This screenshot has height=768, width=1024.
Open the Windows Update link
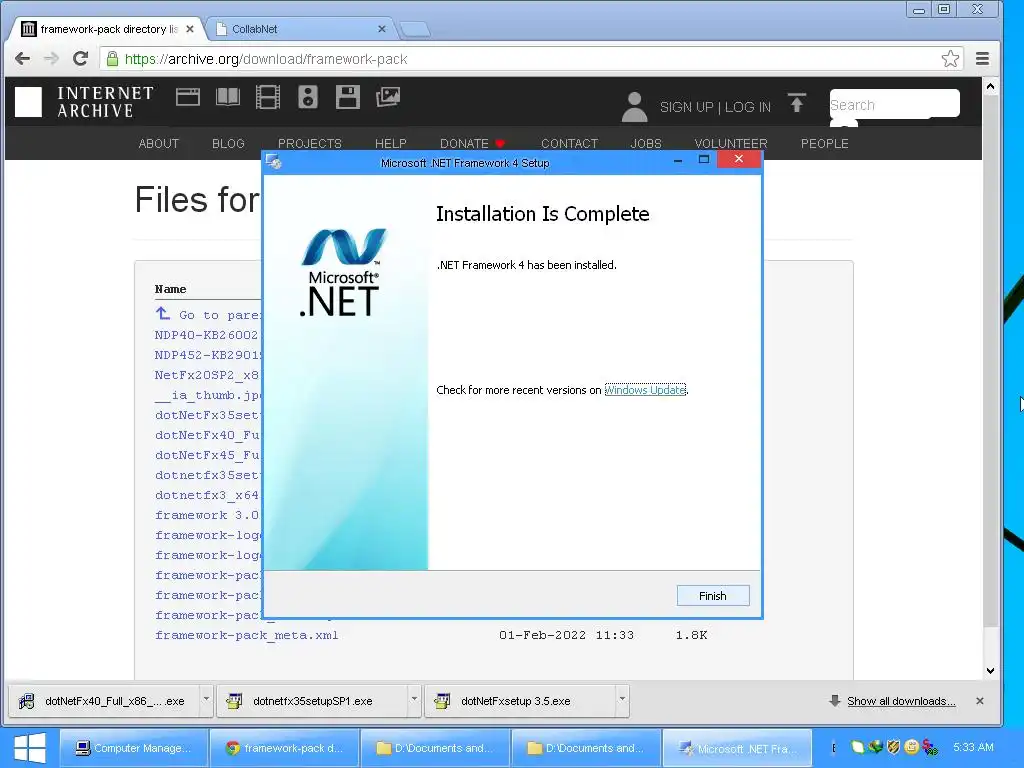pos(645,390)
